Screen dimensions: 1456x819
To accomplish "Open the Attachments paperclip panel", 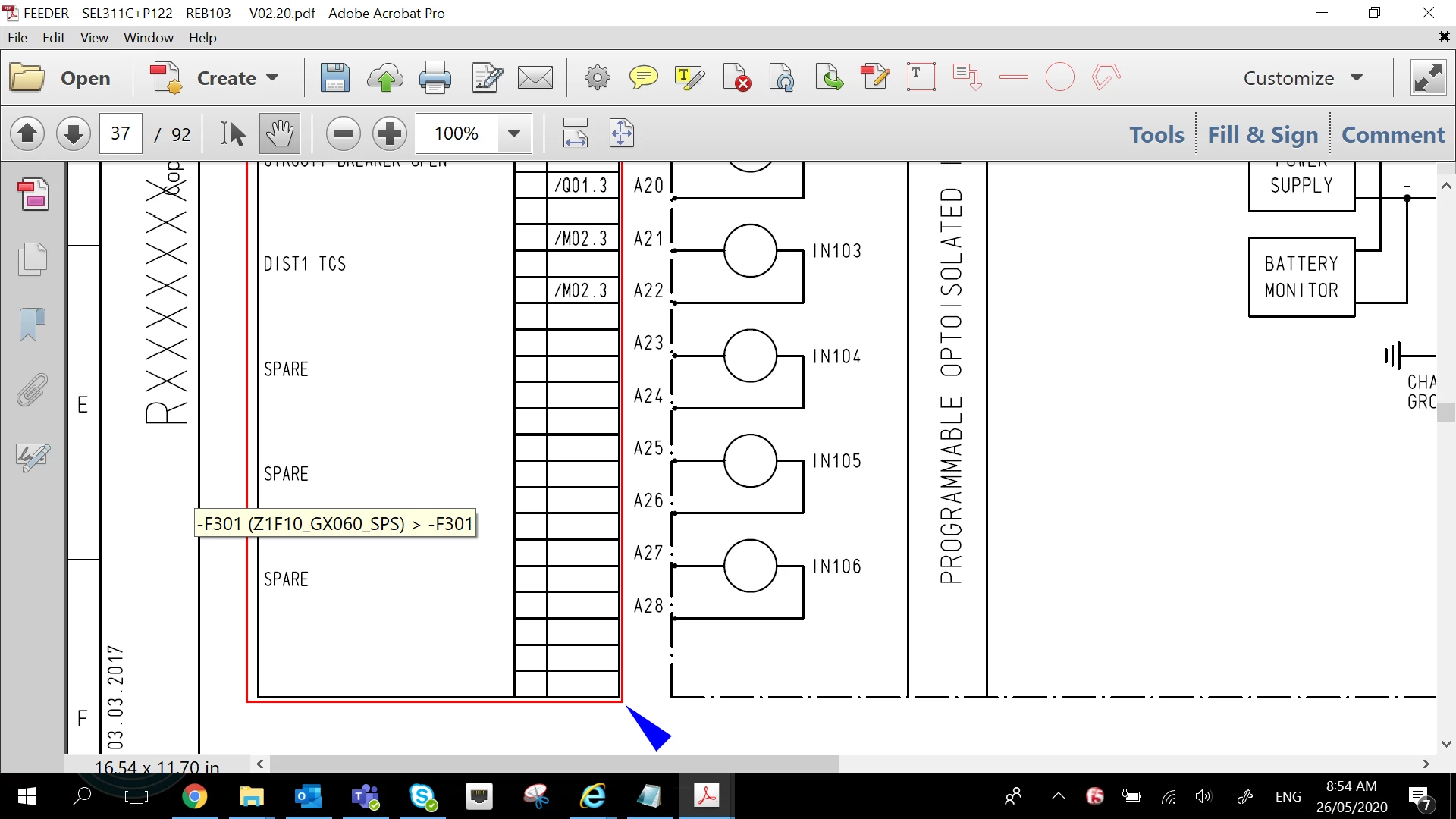I will tap(33, 390).
